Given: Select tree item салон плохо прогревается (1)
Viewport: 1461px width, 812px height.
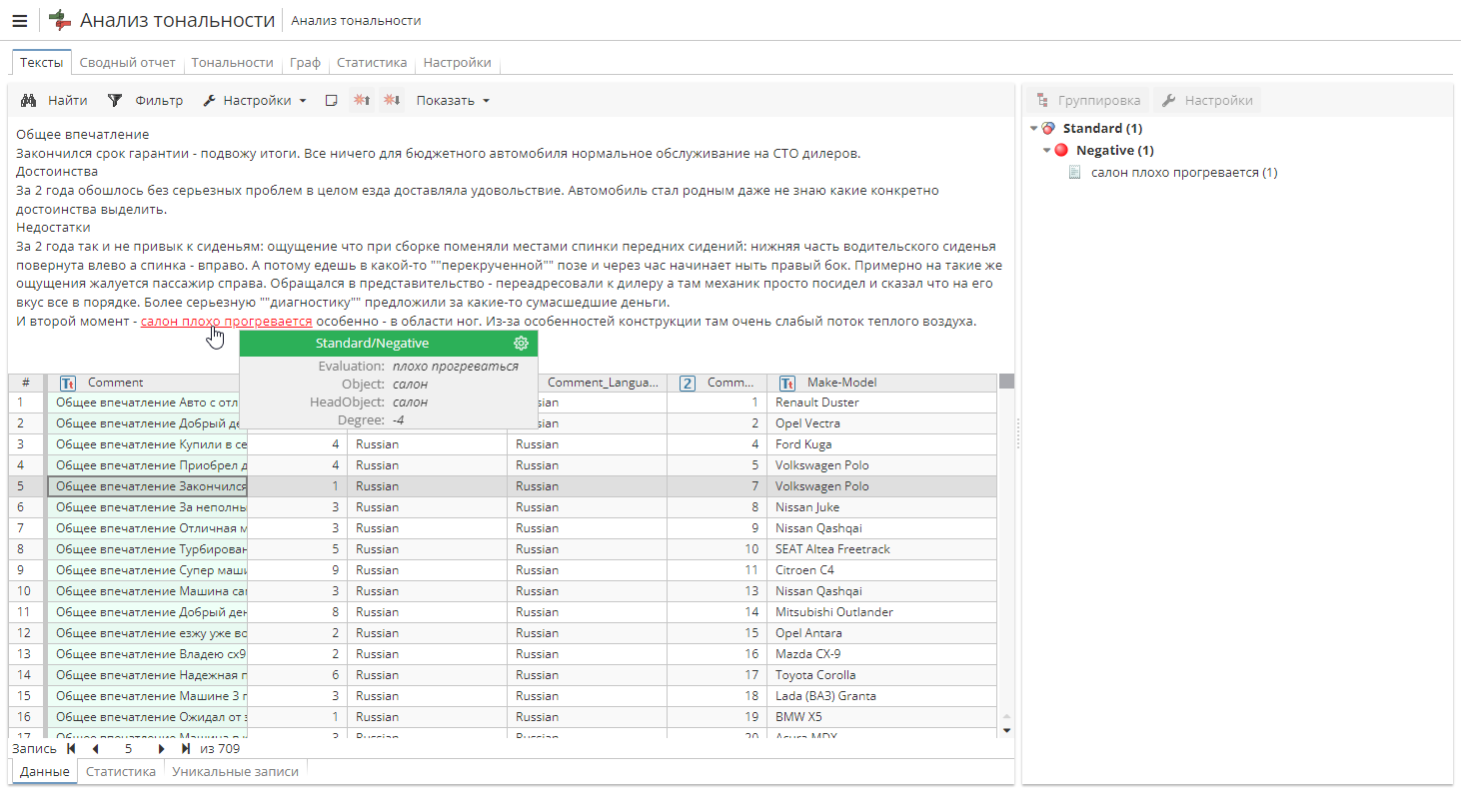Looking at the screenshot, I should (1184, 172).
